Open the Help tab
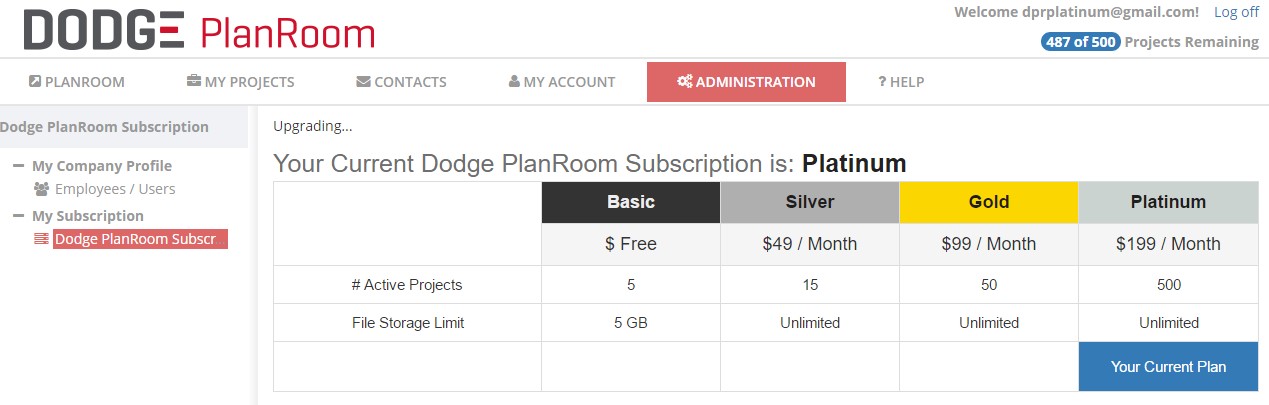 [901, 82]
